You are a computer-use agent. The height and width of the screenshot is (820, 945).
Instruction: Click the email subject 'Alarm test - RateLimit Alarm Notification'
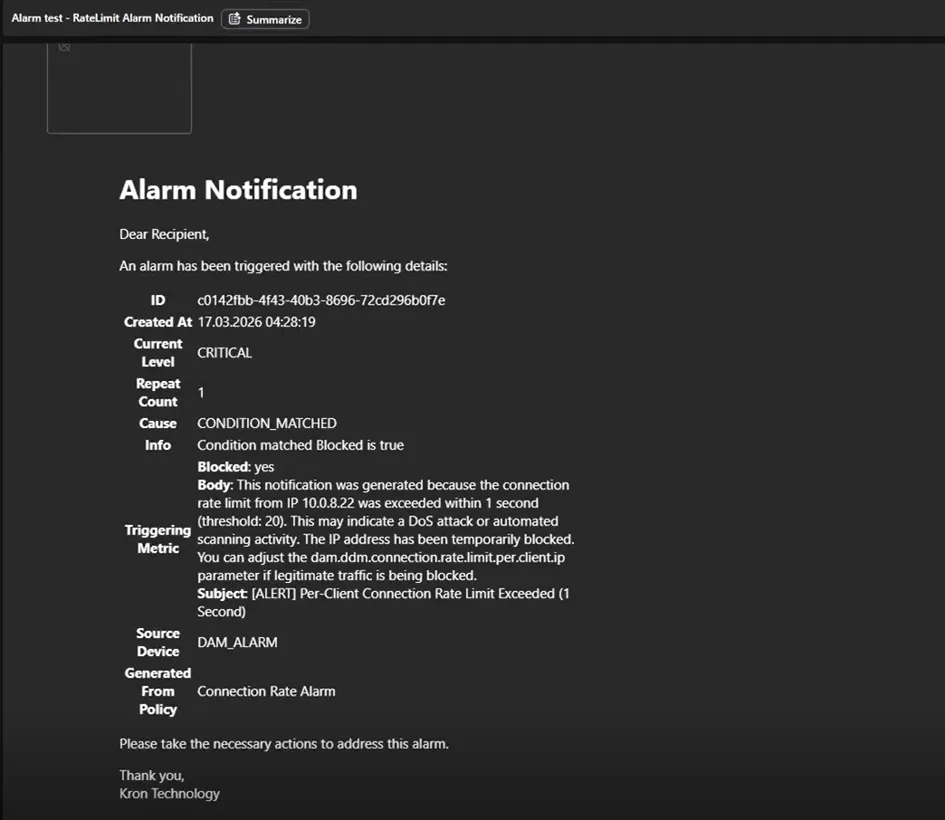(x=112, y=18)
